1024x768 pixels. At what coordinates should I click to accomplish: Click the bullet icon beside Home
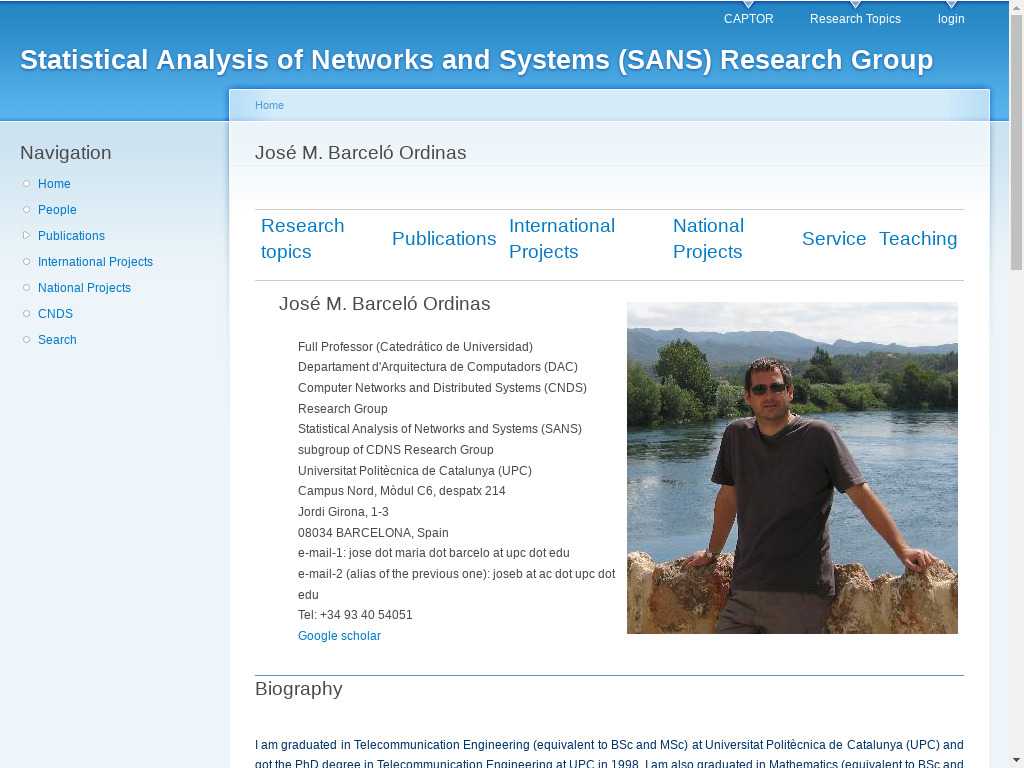point(26,184)
